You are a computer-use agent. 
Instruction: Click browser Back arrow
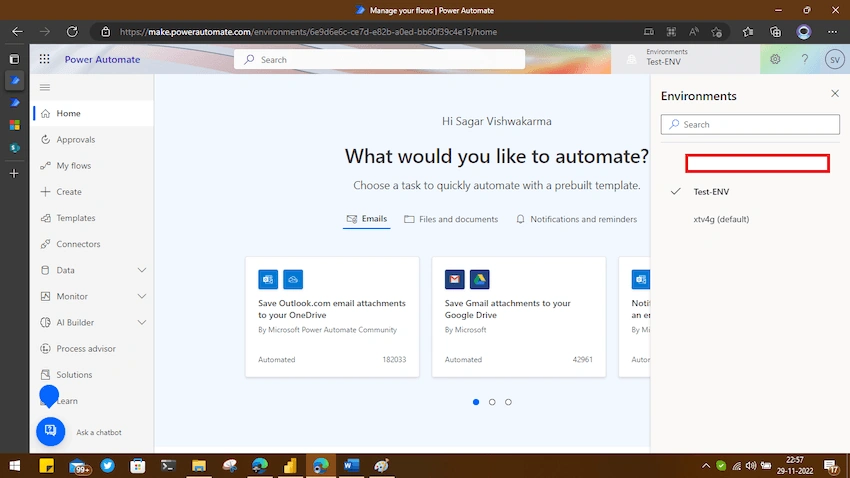(17, 31)
